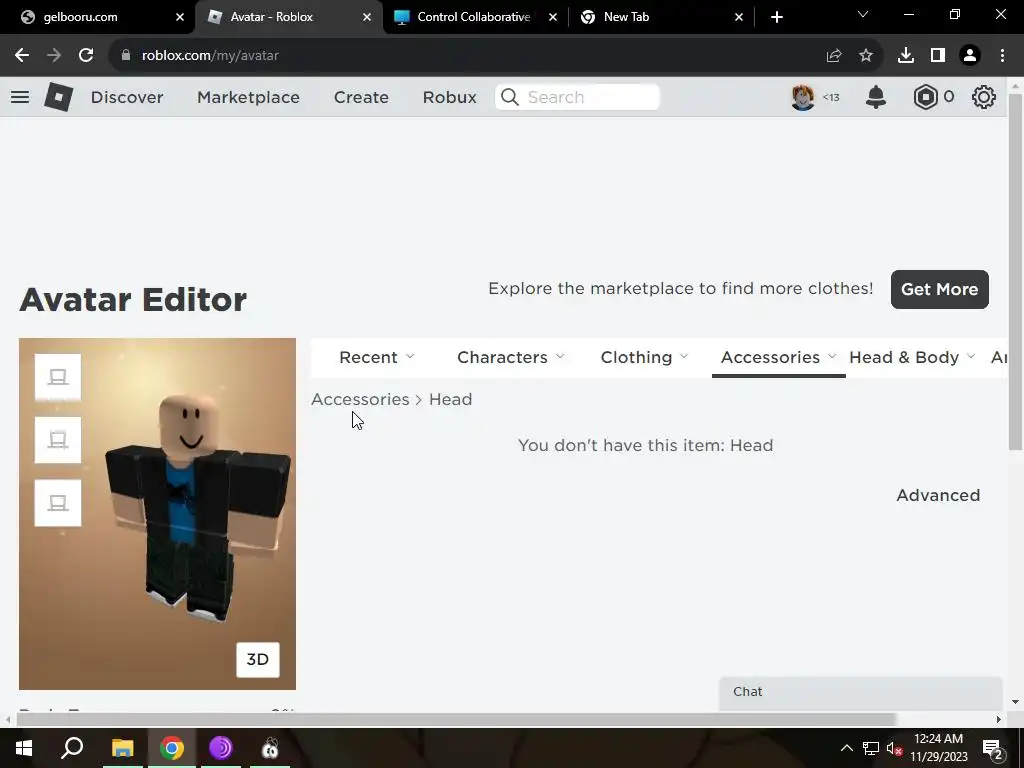1024x768 pixels.
Task: Click the first avatar emote slot icon
Action: [57, 377]
